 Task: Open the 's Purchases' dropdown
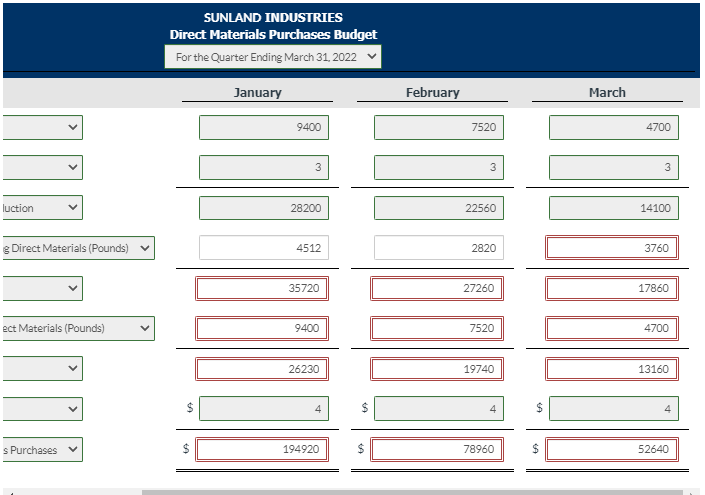point(43,449)
